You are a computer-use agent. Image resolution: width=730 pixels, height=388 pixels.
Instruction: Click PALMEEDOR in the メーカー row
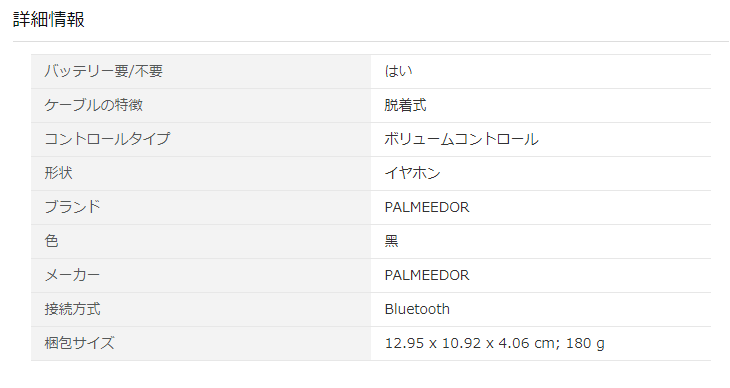click(x=427, y=275)
